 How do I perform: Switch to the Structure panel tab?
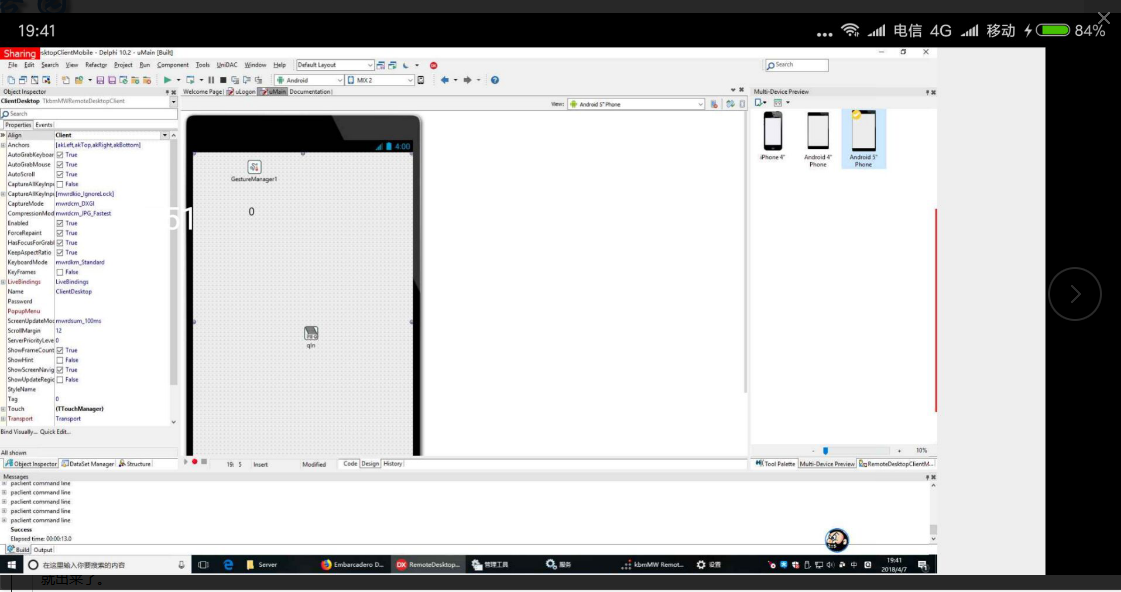(134, 464)
